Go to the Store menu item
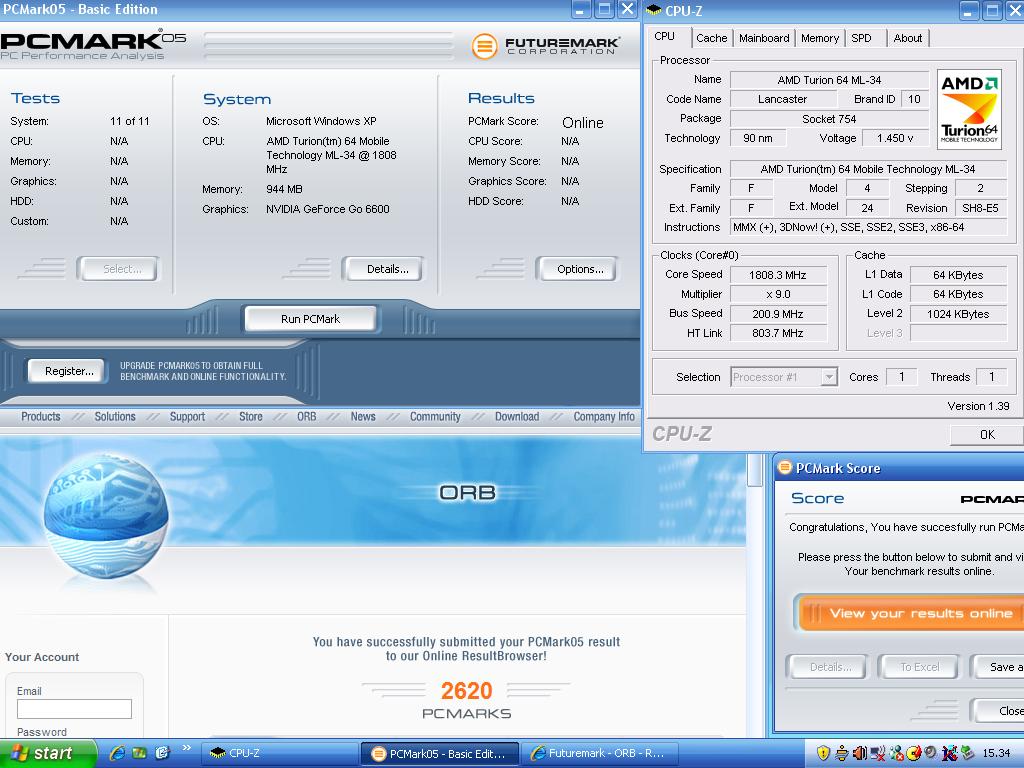The width and height of the screenshot is (1024, 768). (251, 417)
